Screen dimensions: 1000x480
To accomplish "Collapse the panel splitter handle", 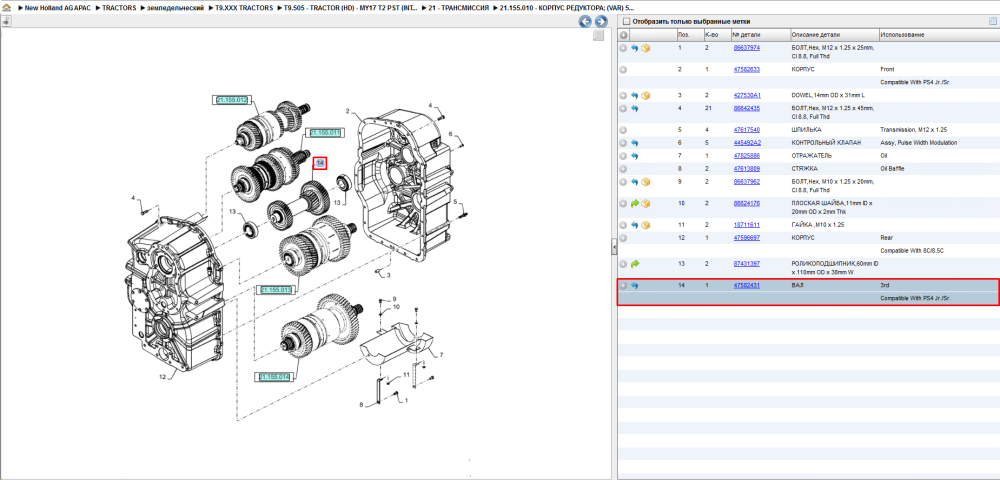I will click(612, 247).
